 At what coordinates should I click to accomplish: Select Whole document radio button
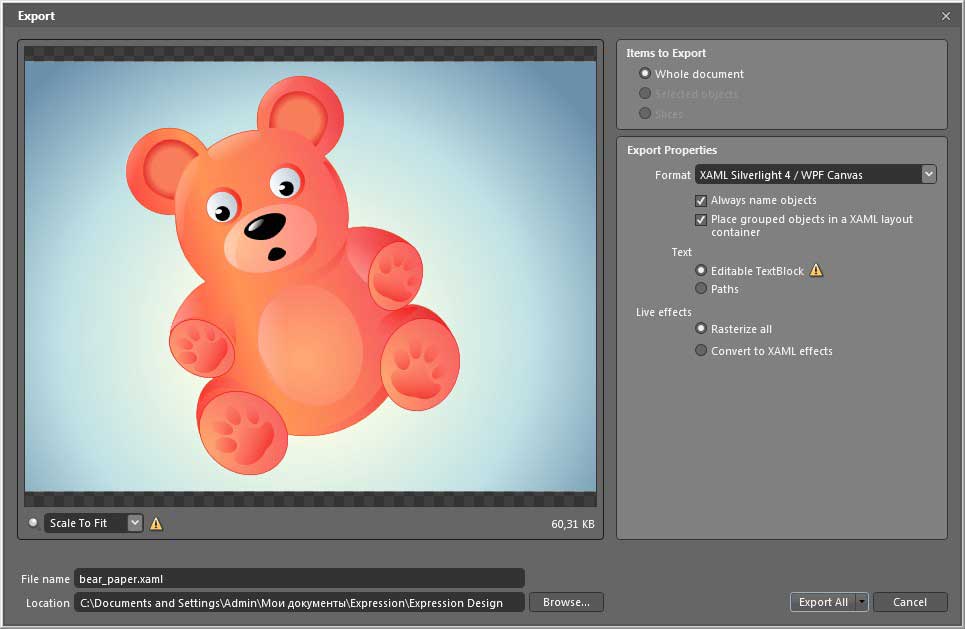644,73
